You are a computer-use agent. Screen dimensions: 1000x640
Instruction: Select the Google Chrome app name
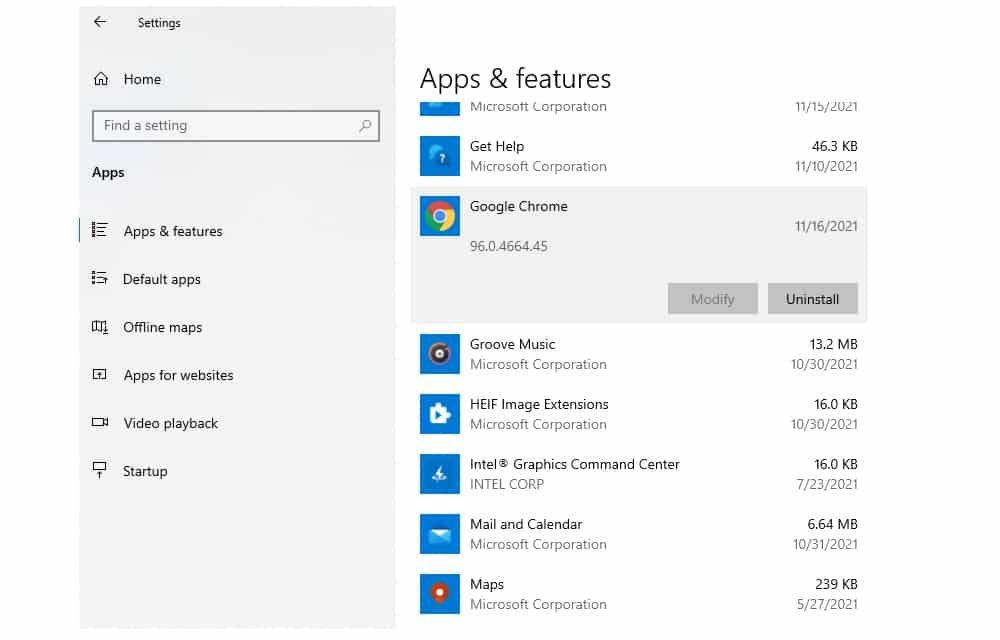click(x=518, y=207)
